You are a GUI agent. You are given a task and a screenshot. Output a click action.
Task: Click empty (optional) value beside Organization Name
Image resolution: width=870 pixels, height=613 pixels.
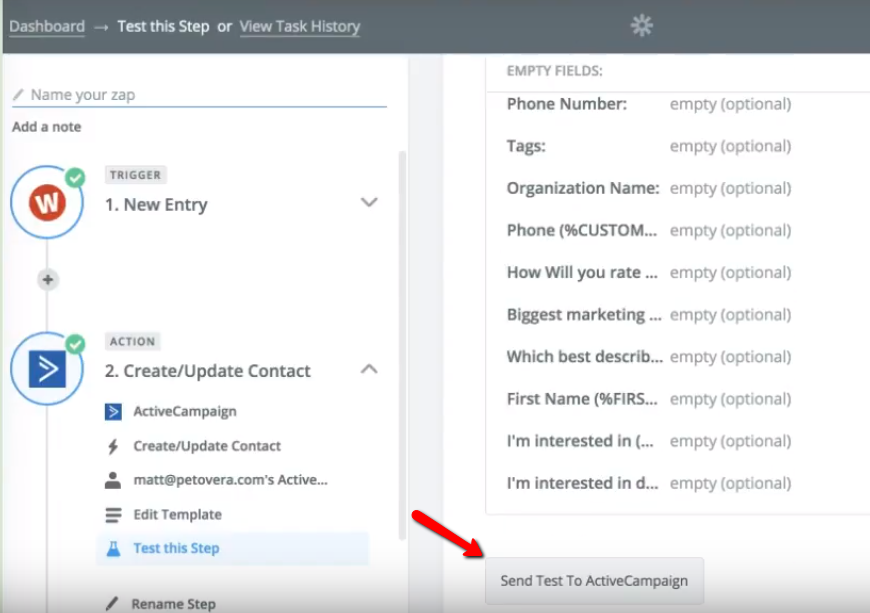[730, 188]
